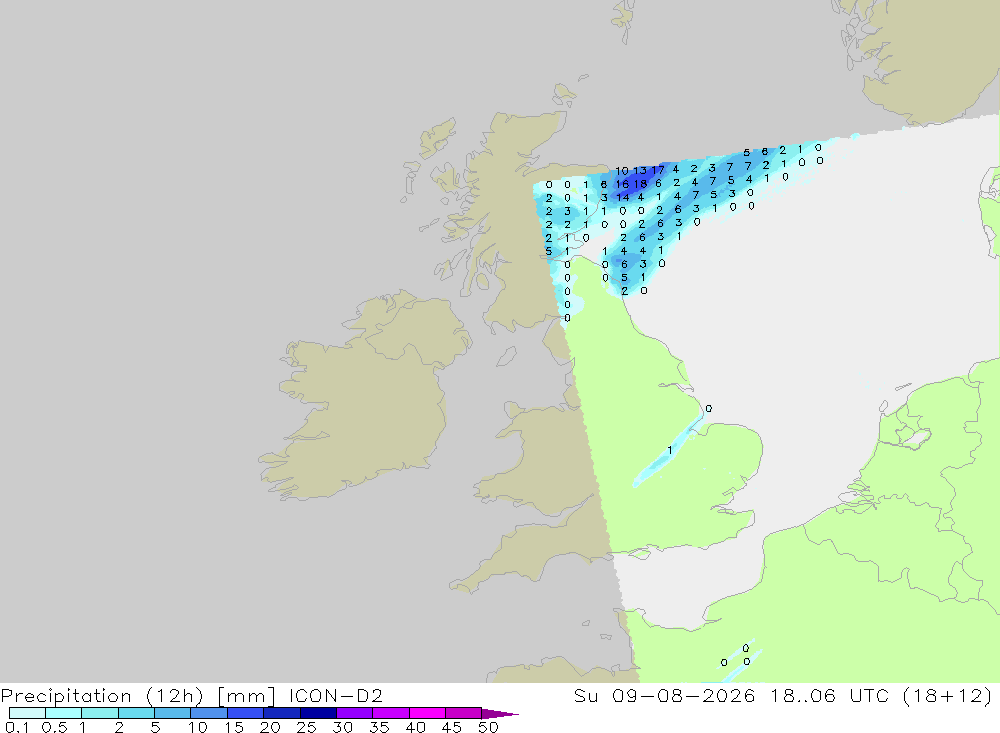Click the 30–35 mm purple swatch
This screenshot has width=1000, height=733.
(354, 713)
